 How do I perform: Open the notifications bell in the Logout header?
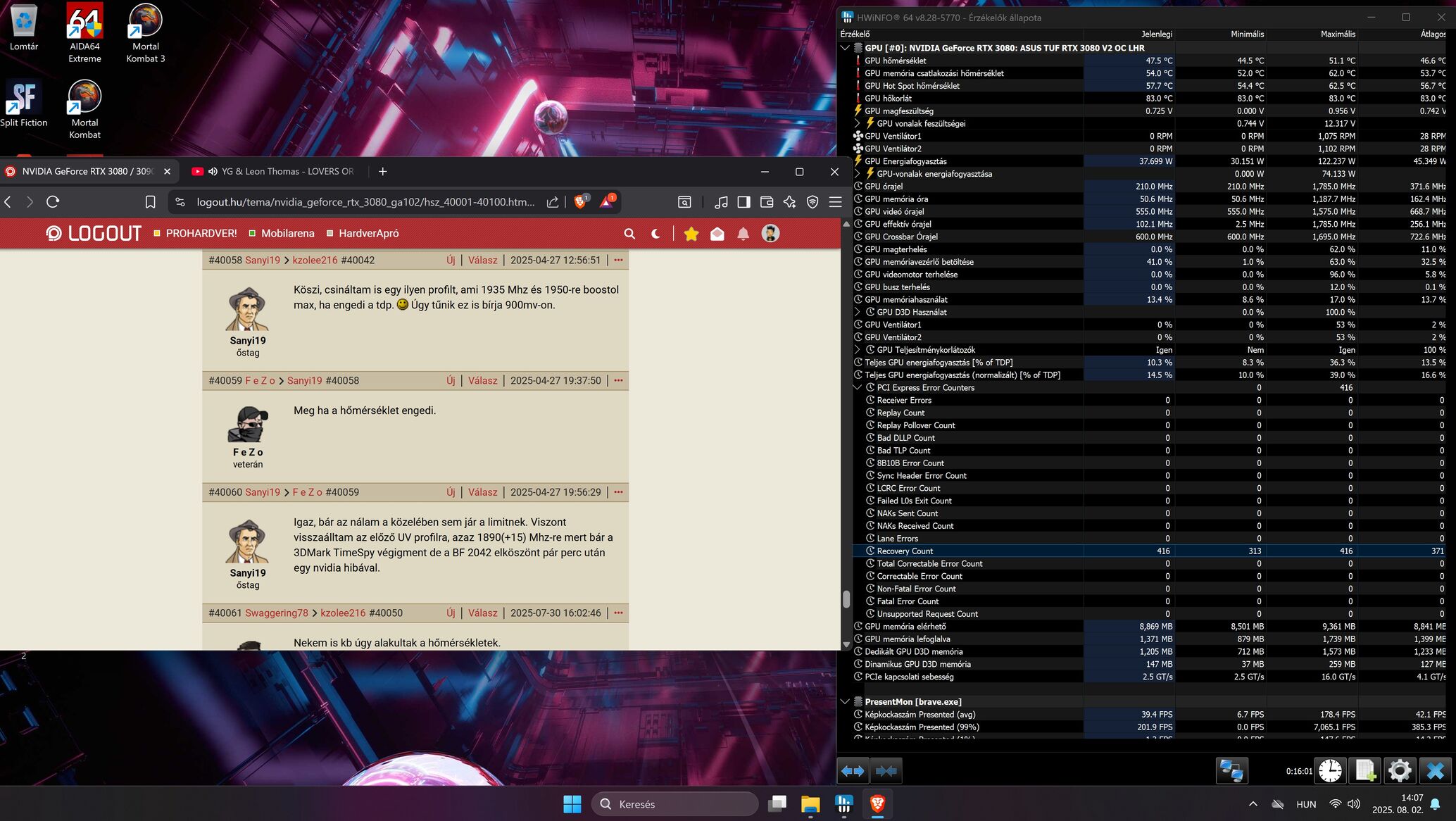(743, 234)
